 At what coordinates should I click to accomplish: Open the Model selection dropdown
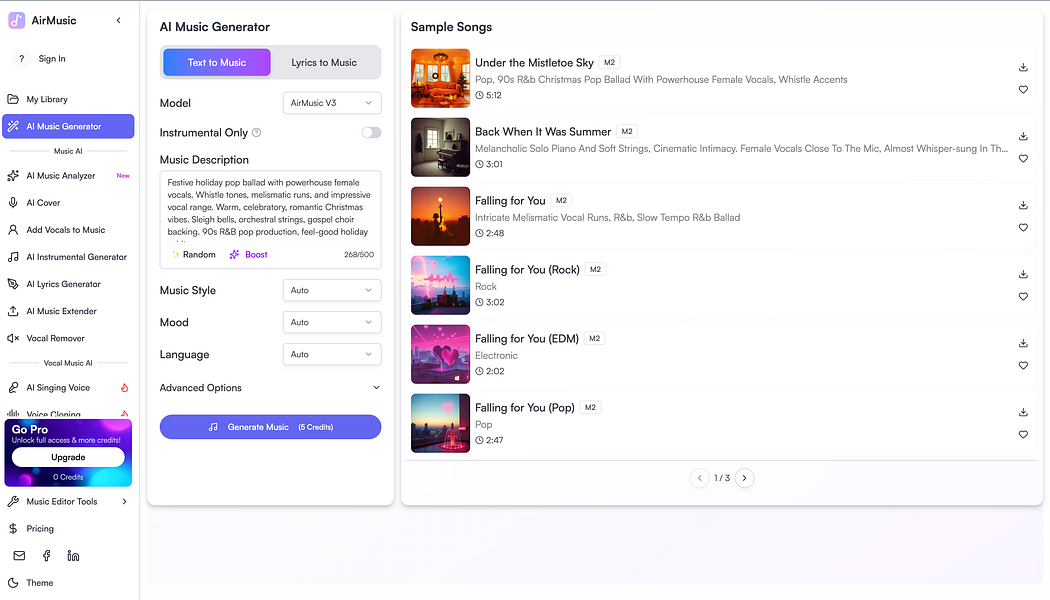pos(331,102)
